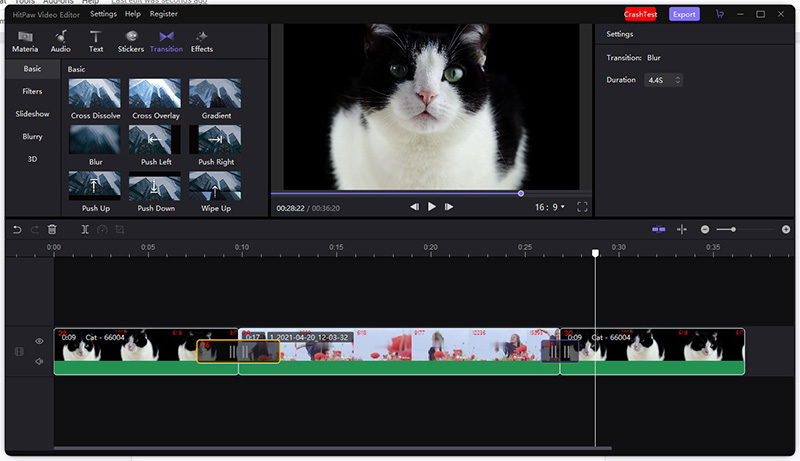Switch to the Audio library
Viewport: 800px width, 461px height.
61,41
